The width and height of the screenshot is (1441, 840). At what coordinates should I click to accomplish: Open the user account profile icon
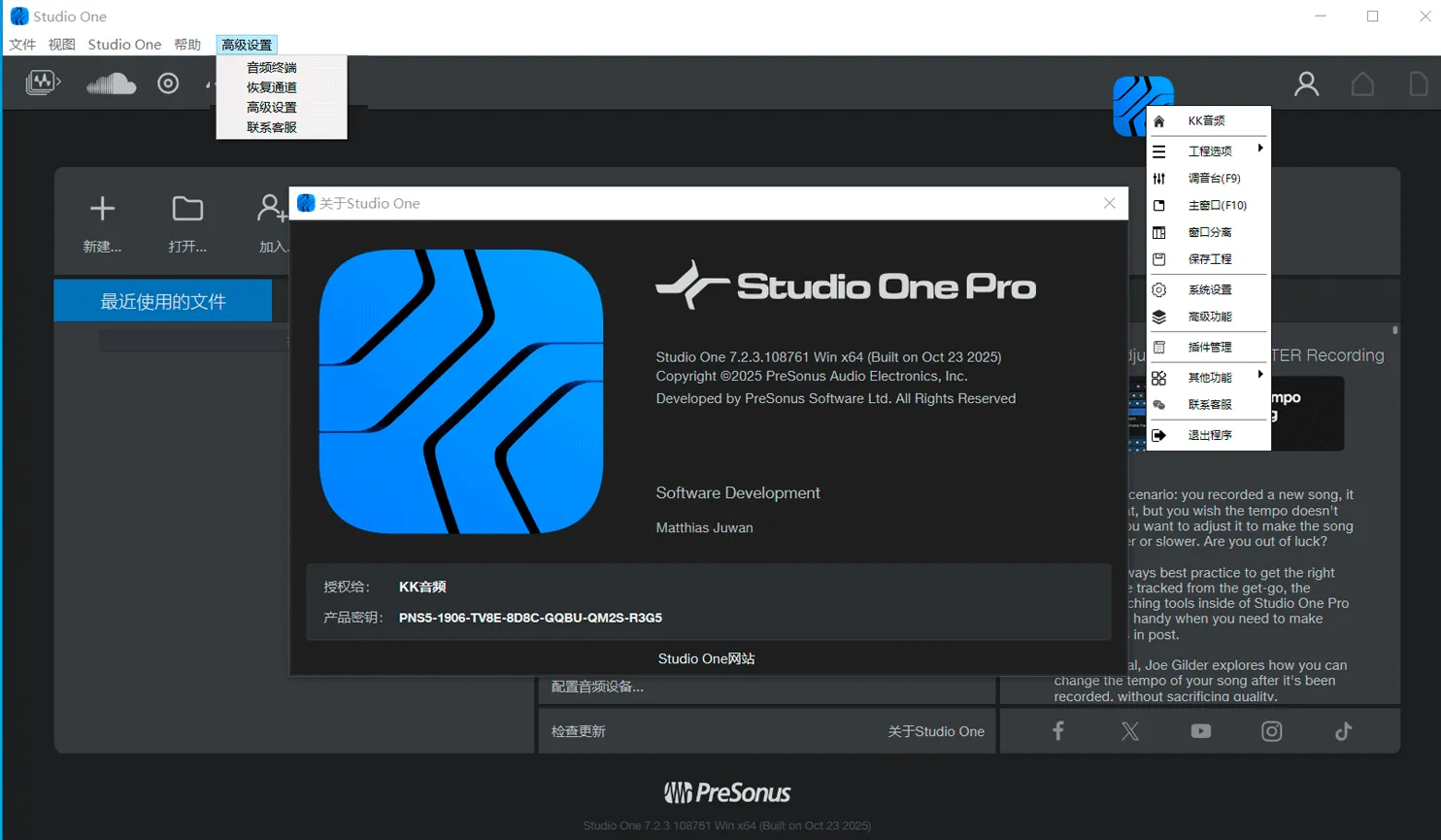coord(1306,84)
